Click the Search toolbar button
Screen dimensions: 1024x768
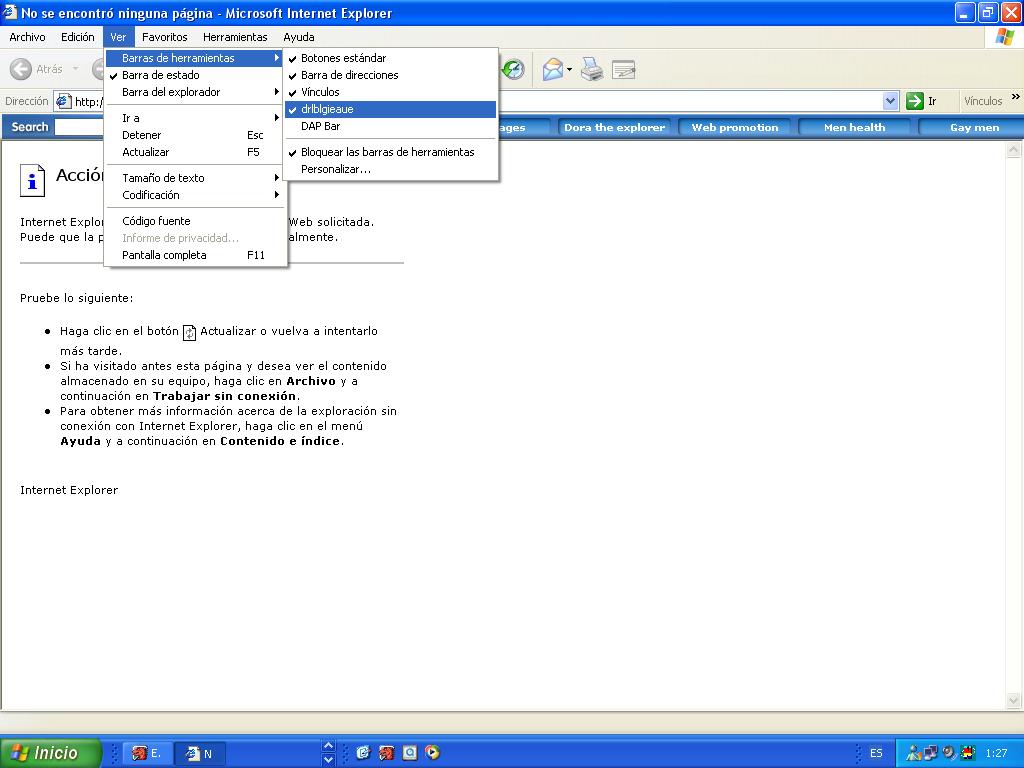pos(29,127)
